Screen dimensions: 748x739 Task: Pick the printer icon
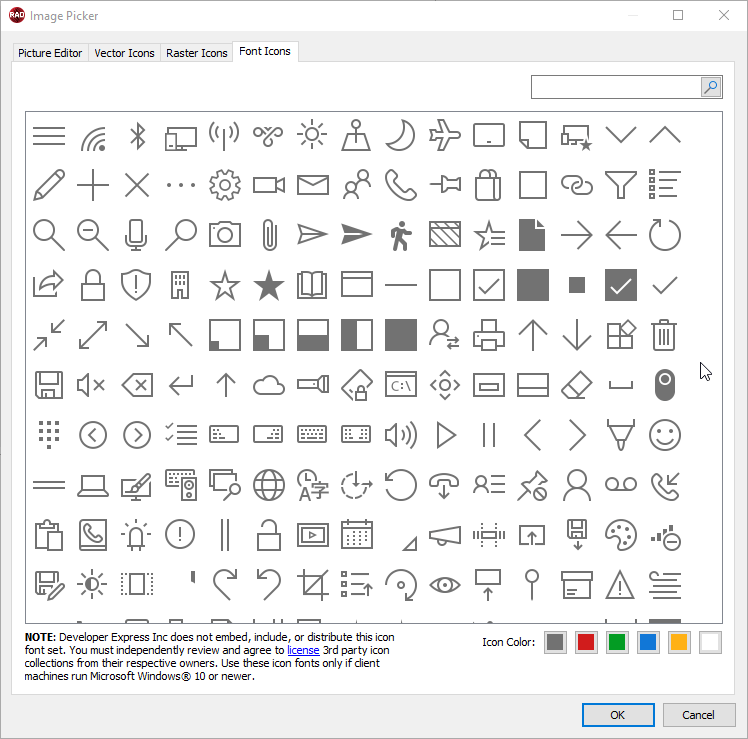click(x=488, y=335)
